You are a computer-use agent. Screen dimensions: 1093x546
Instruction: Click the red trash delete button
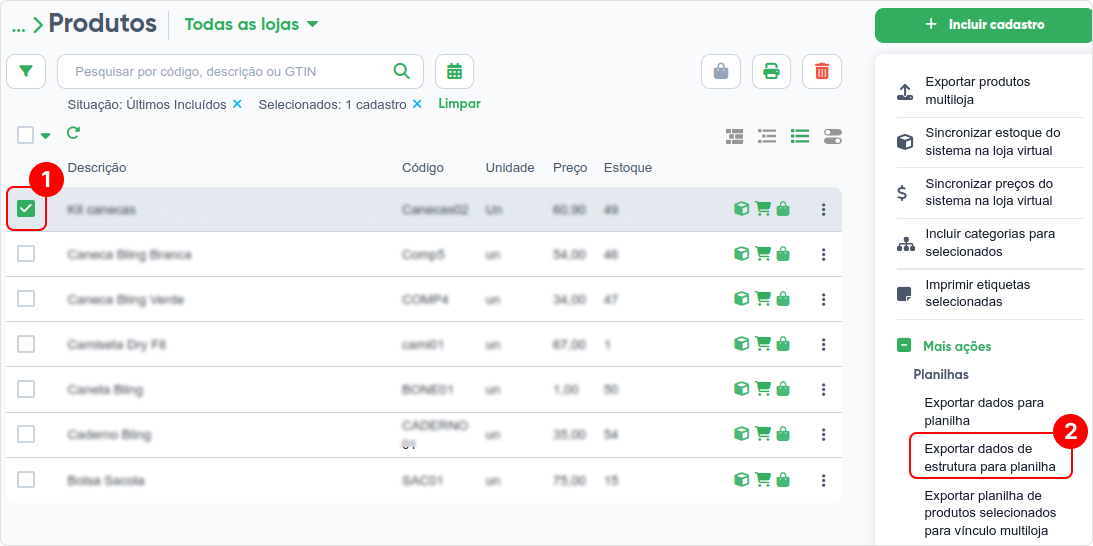(822, 71)
